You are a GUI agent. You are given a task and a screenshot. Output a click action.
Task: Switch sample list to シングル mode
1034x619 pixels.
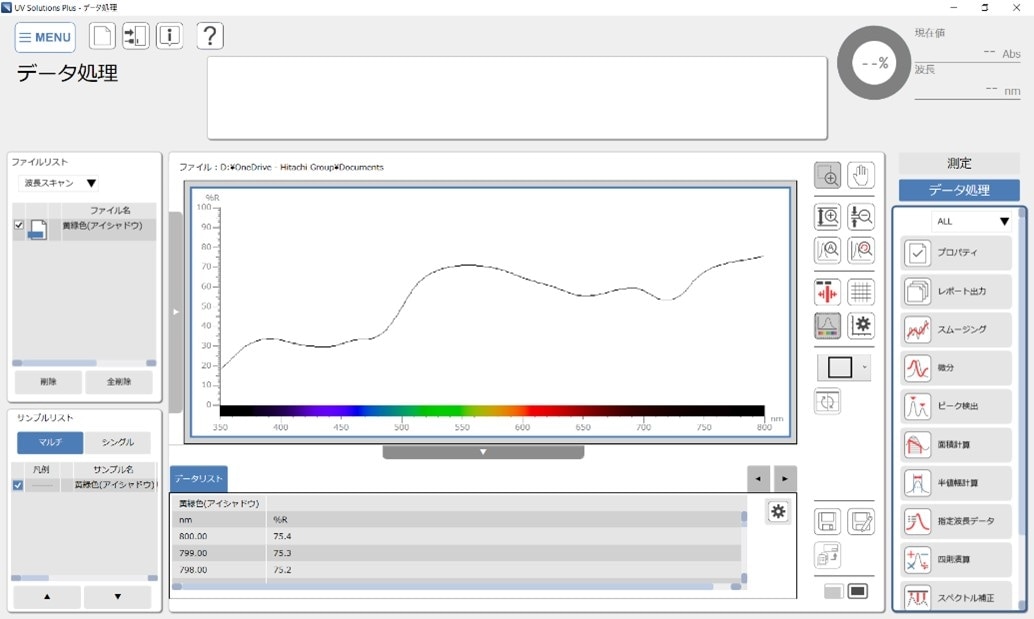[117, 442]
